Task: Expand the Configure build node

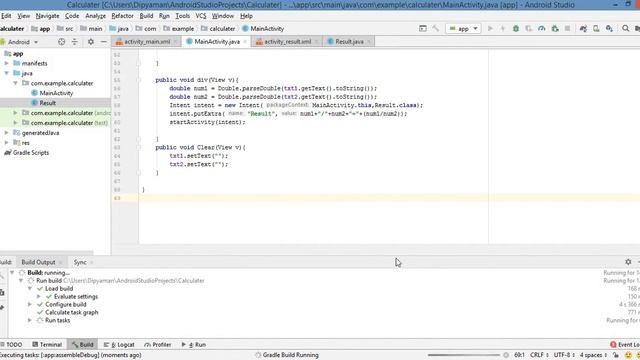Action: [x=30, y=304]
